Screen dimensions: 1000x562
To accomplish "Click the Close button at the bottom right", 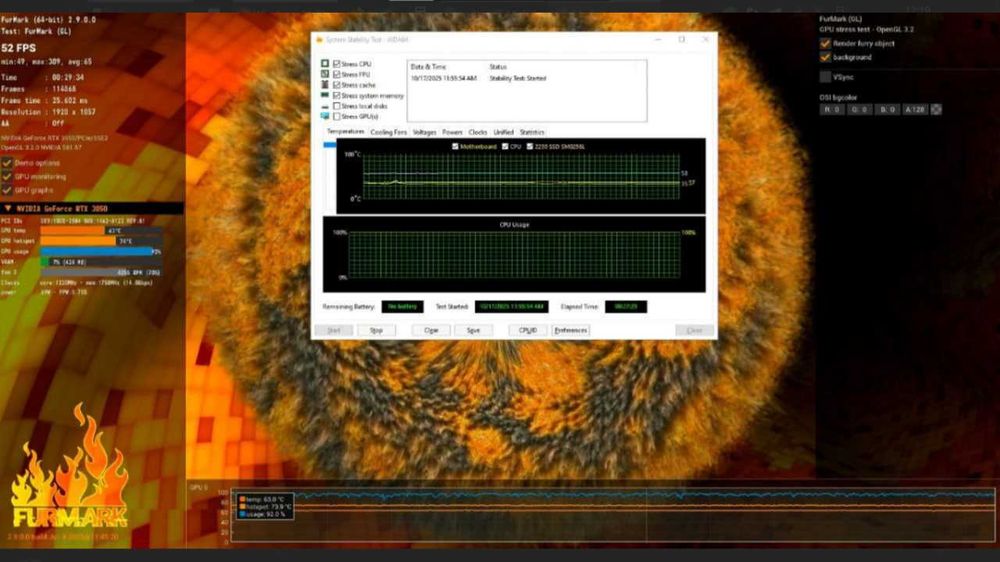I will tap(695, 330).
